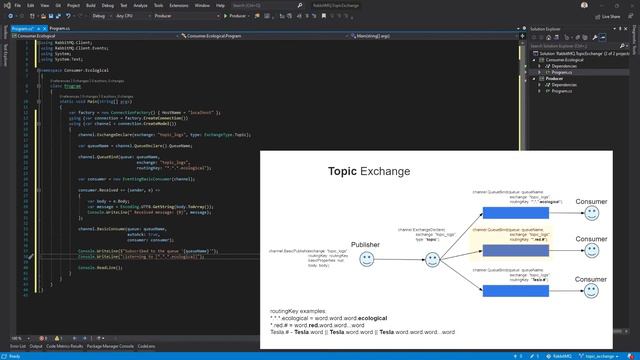The image size is (640, 360).
Task: Click the Save file toolbar icon
Action: (x=51, y=16)
